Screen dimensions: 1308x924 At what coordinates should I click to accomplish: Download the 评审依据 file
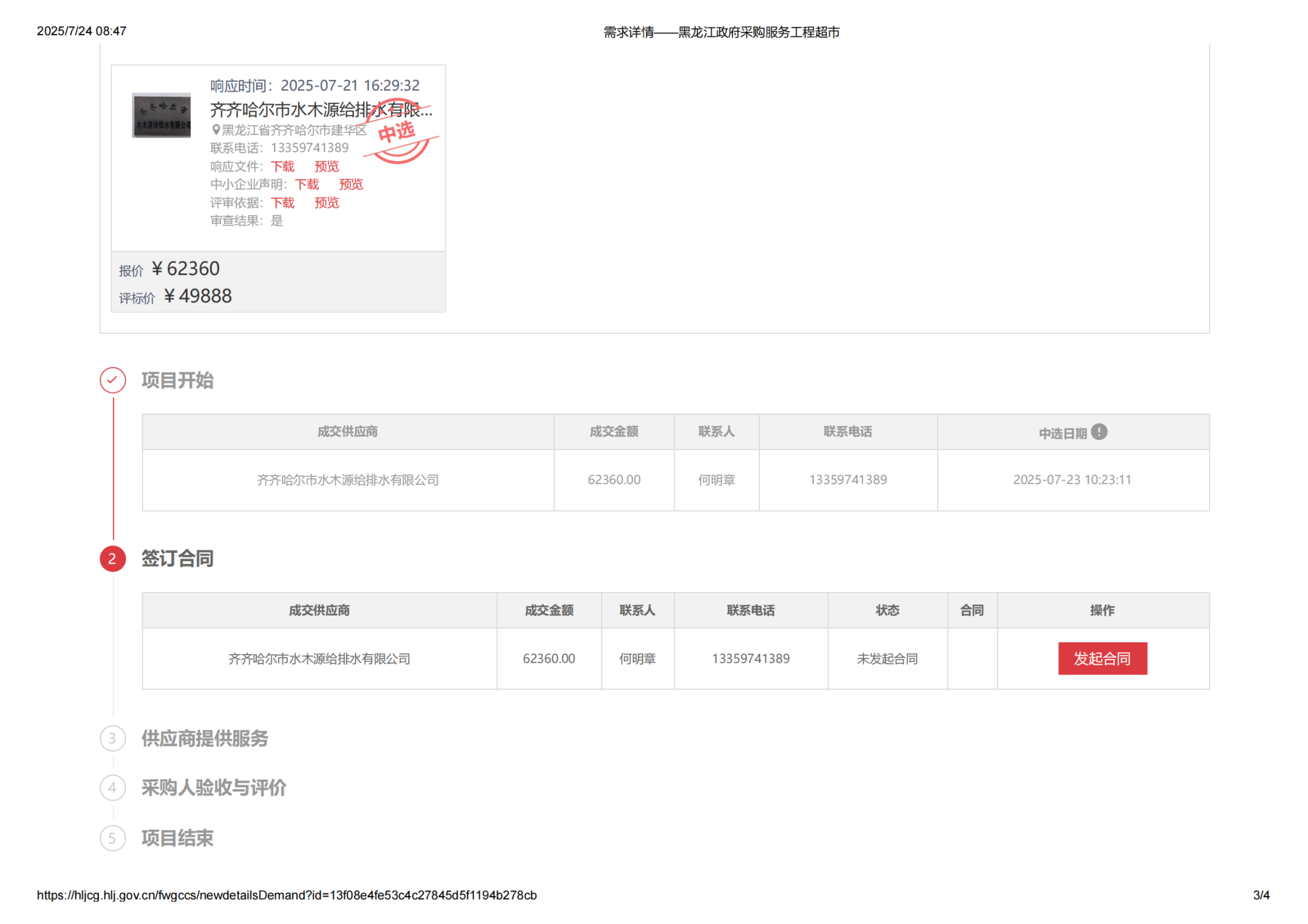coord(282,203)
